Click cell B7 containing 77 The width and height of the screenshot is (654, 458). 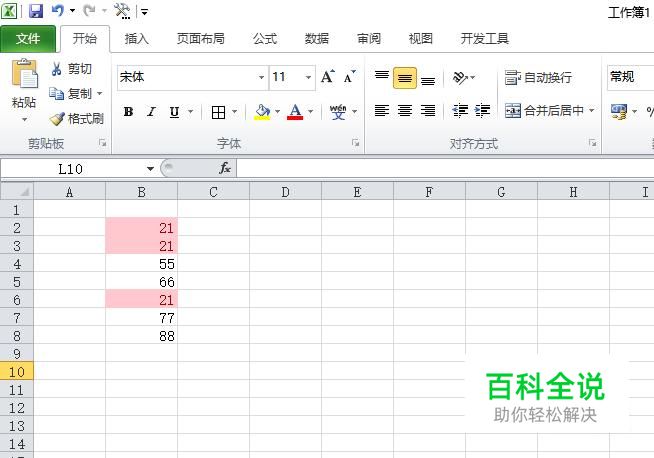141,318
